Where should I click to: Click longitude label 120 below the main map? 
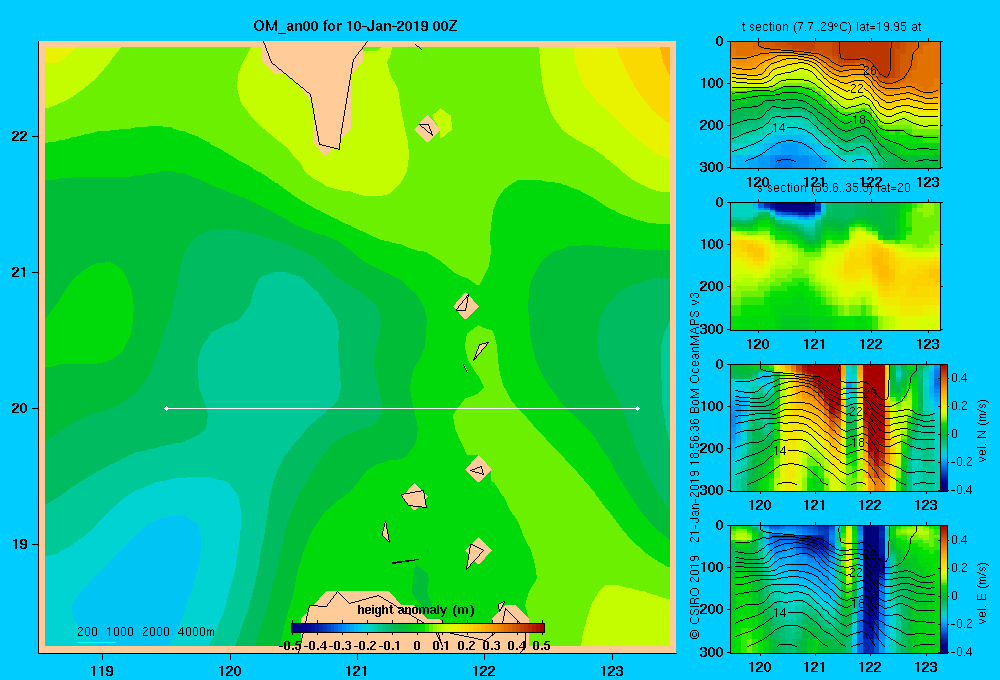(x=230, y=670)
